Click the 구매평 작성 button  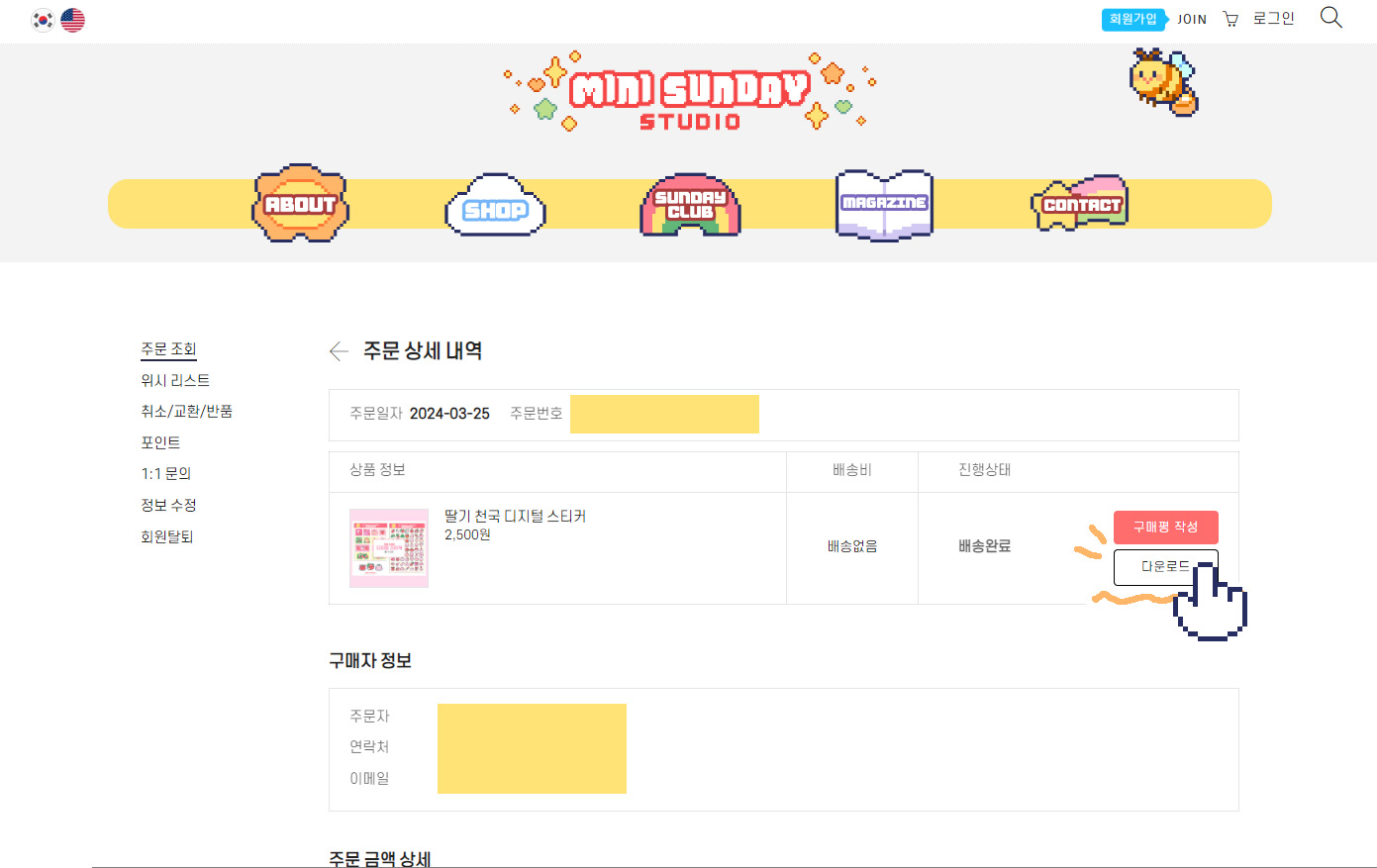pos(1165,527)
